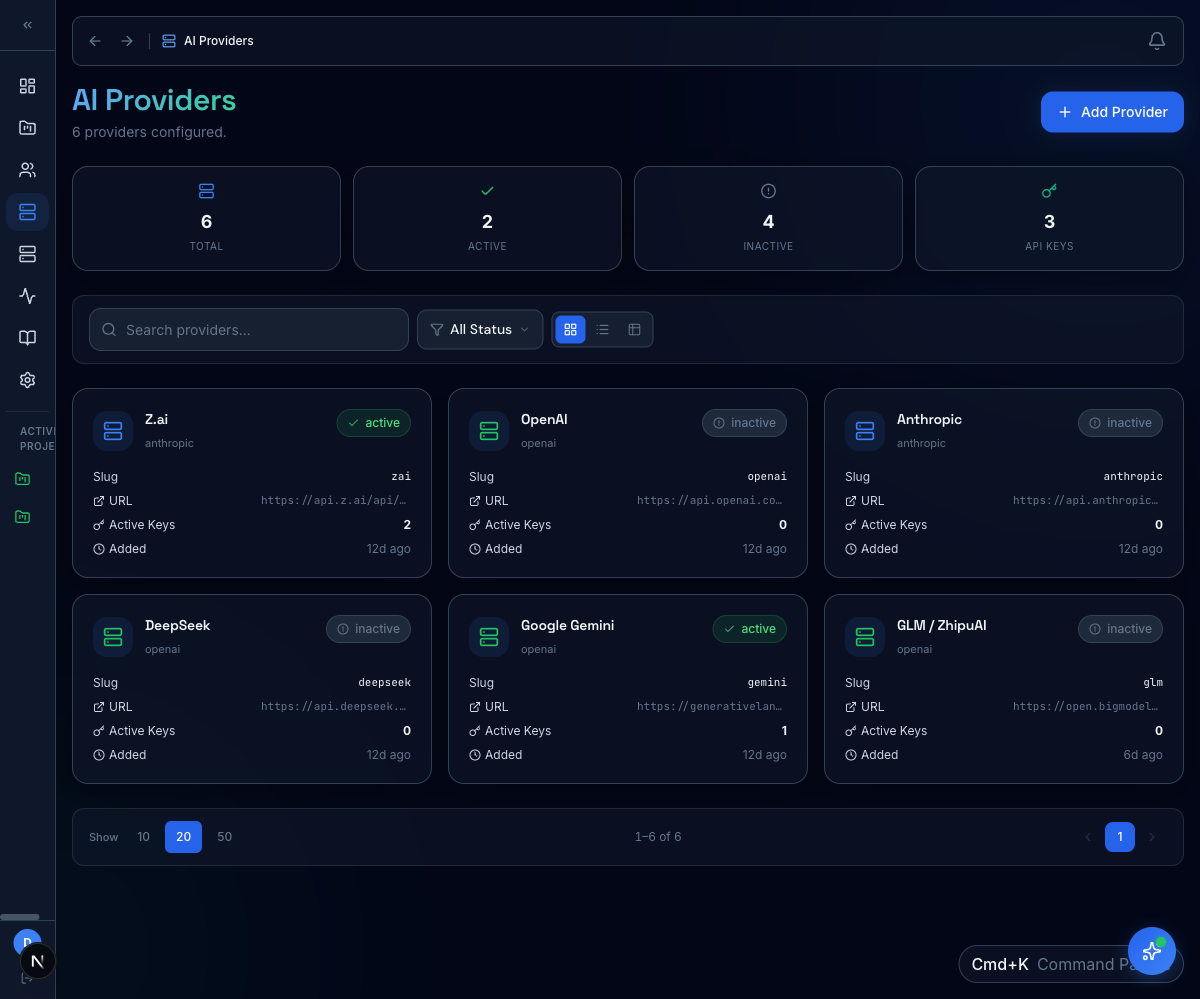Click the previous page chevron
This screenshot has height=999, width=1200.
tap(1088, 837)
